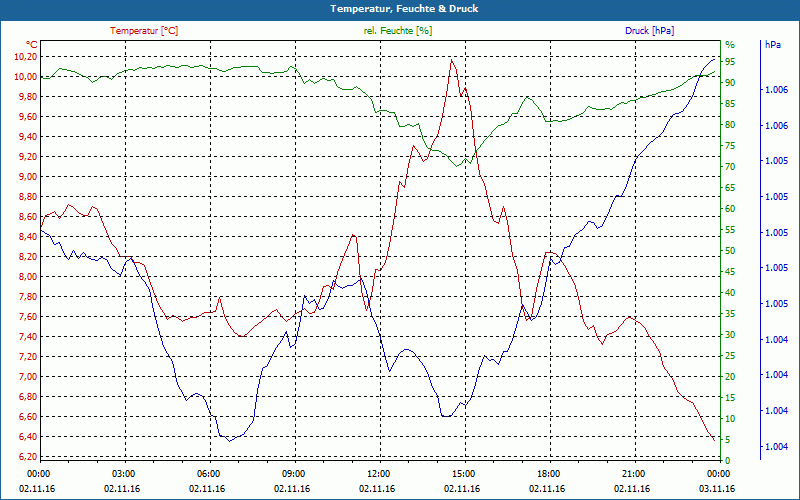Select the 50 humidity axis tick
The image size is (800, 500).
[x=730, y=251]
